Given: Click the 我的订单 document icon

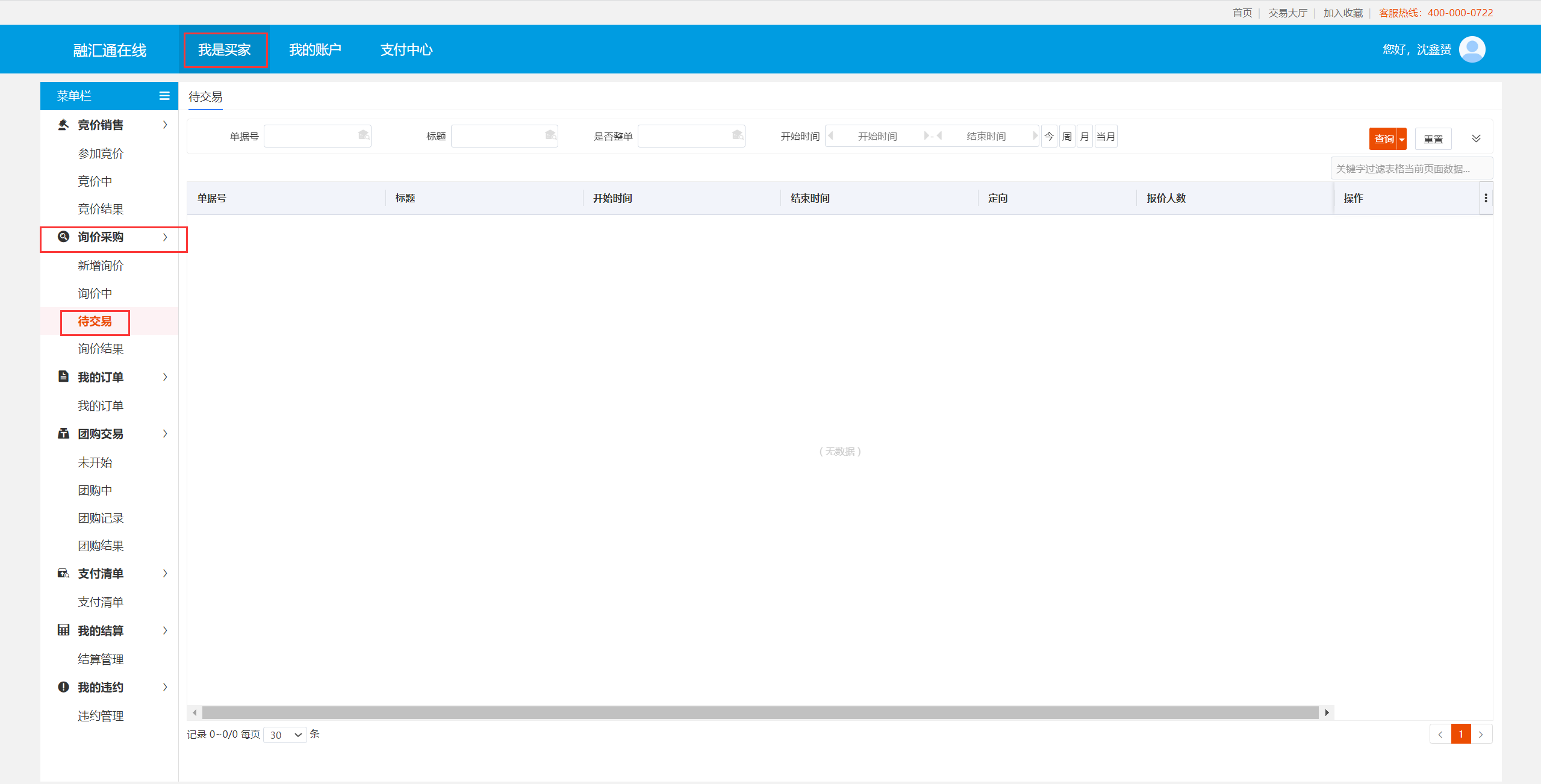Looking at the screenshot, I should coord(63,377).
